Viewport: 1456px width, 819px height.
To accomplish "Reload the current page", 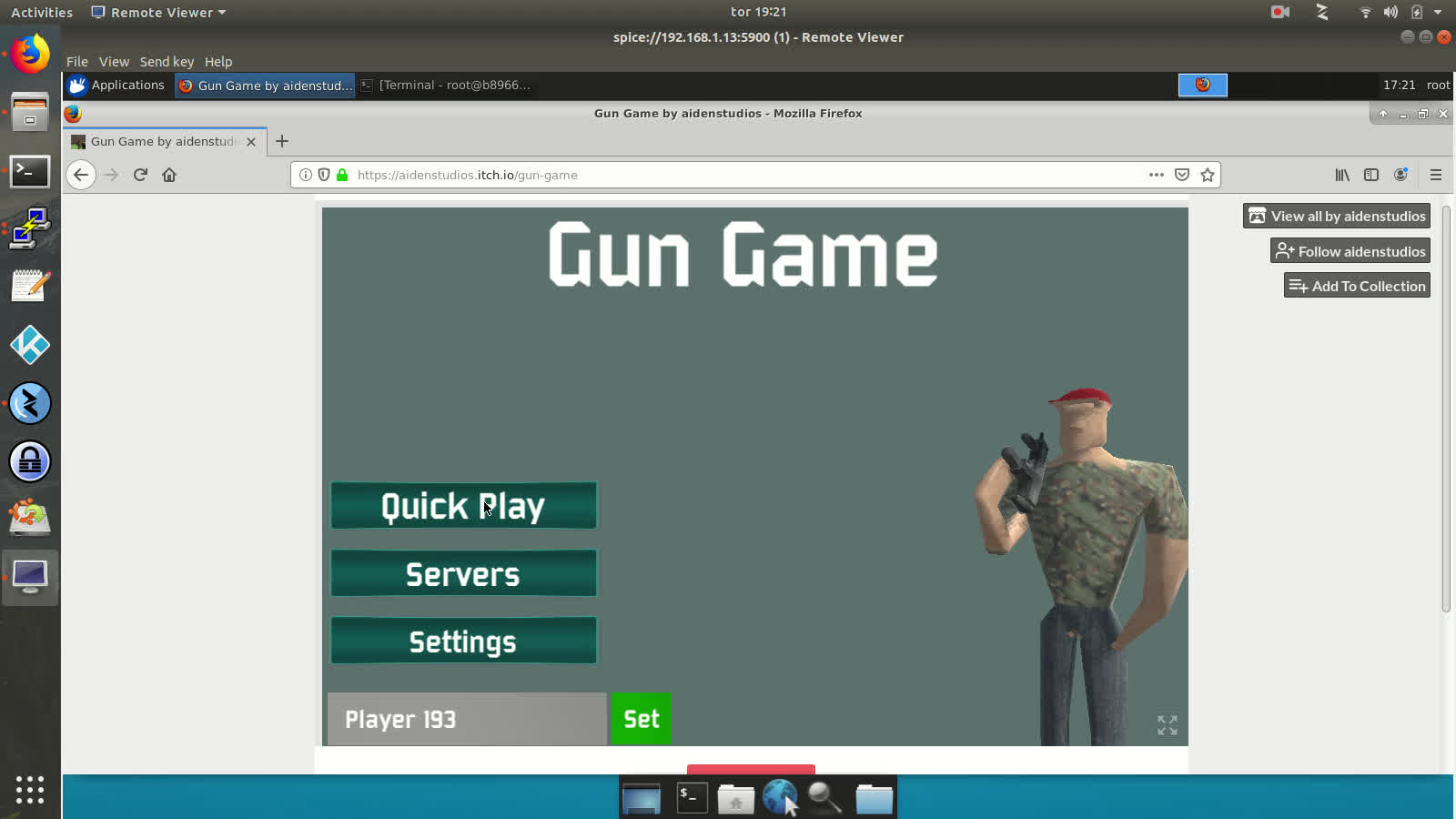I will tap(139, 175).
